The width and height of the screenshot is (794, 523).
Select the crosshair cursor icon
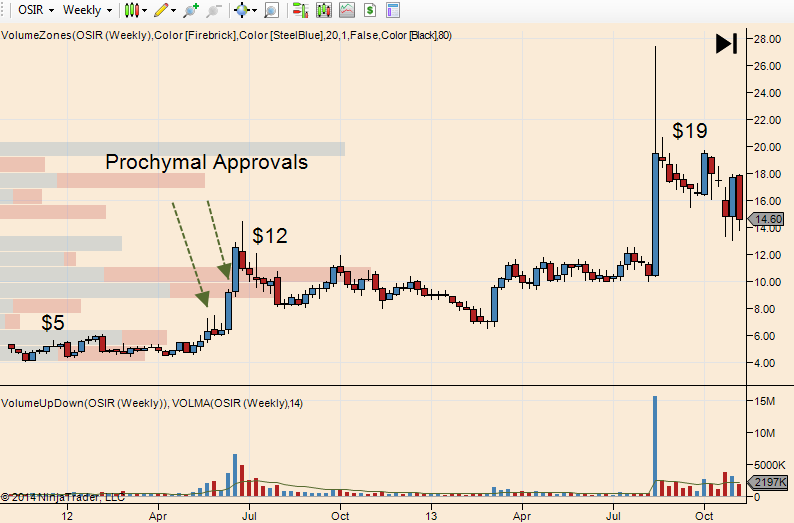[240, 10]
